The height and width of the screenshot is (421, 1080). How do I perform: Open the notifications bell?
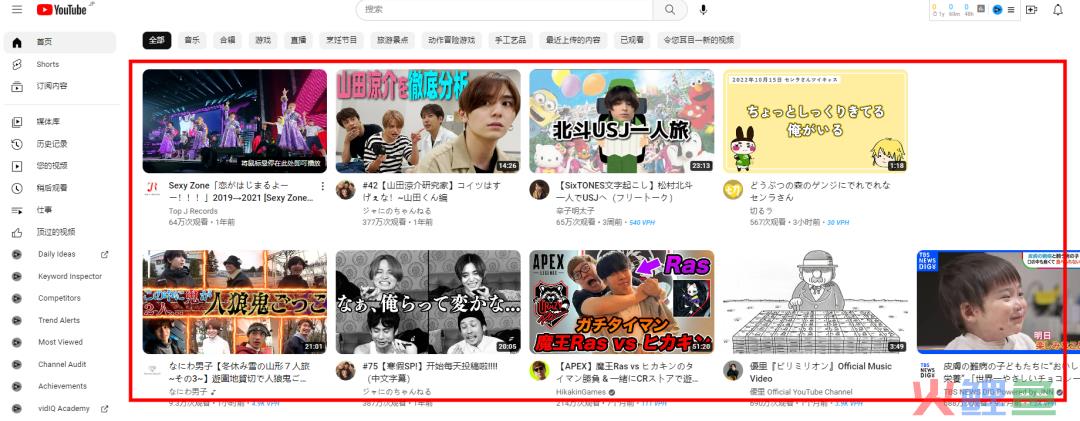coord(1058,10)
